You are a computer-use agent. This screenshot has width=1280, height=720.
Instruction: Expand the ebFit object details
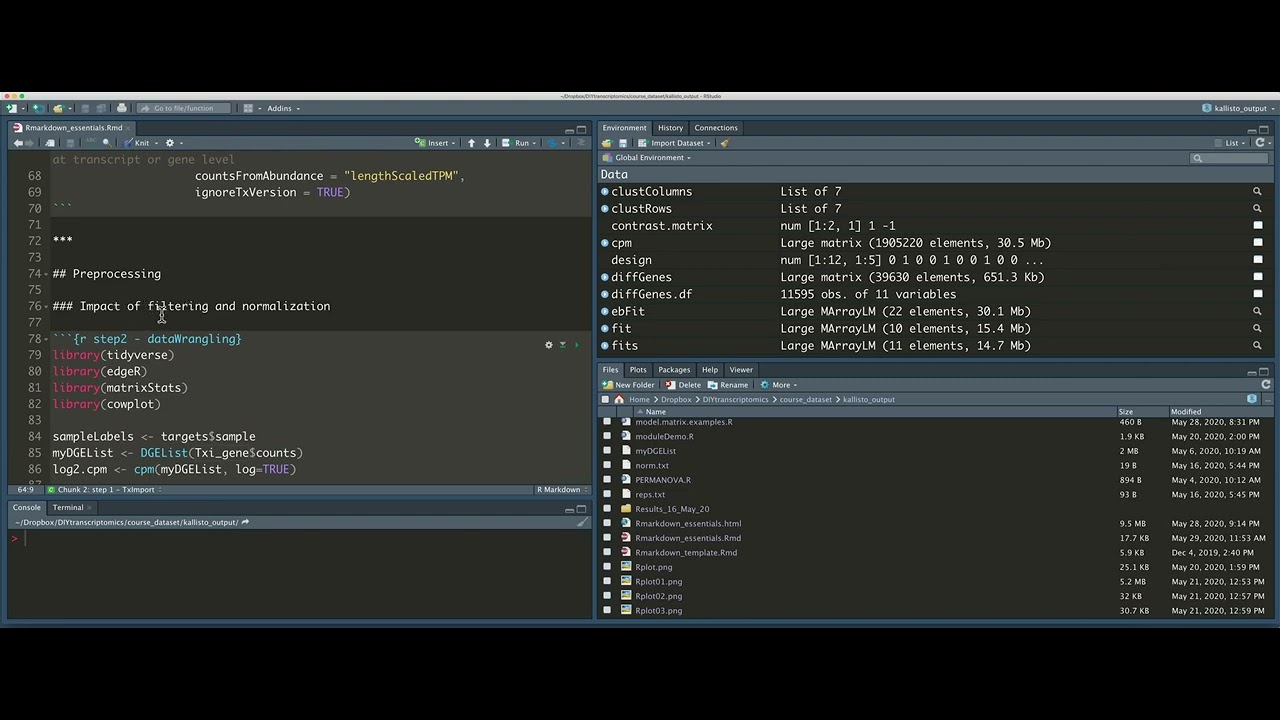(x=605, y=311)
